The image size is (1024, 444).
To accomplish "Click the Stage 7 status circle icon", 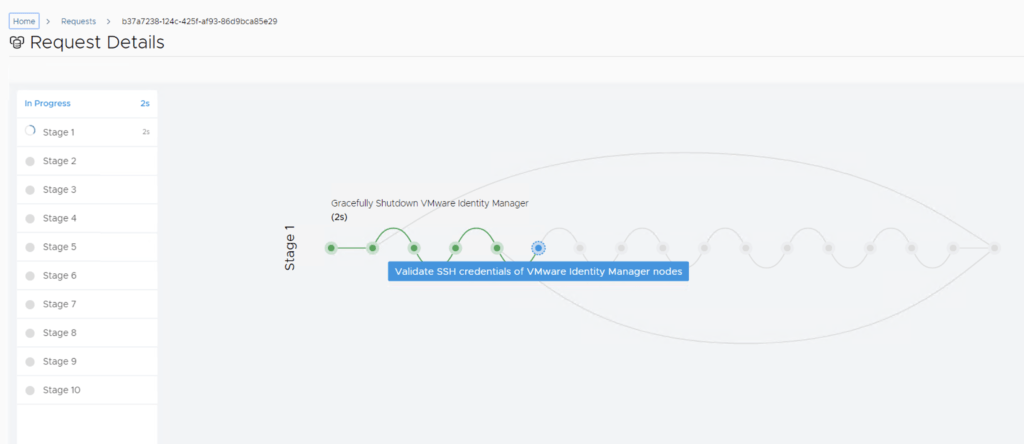I will (x=30, y=304).
